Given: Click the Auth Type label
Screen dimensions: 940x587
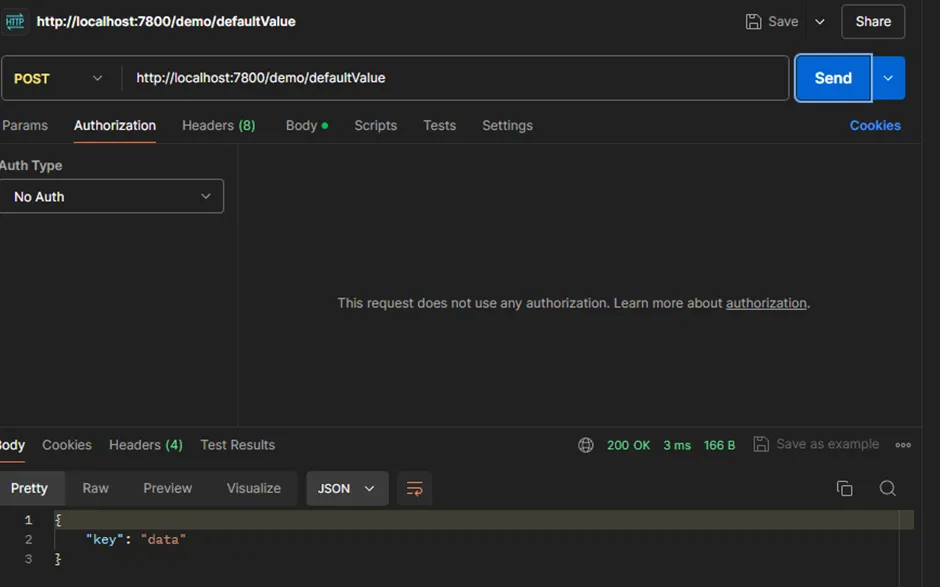Looking at the screenshot, I should (31, 165).
